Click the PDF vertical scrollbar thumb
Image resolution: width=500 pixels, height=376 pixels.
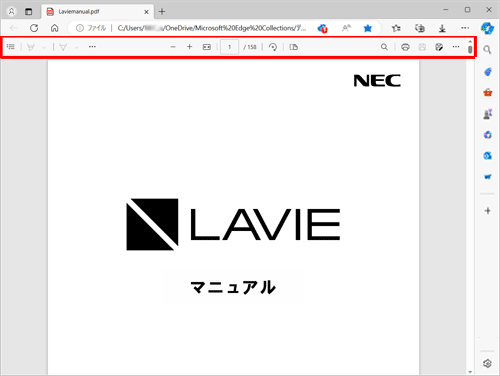click(470, 50)
